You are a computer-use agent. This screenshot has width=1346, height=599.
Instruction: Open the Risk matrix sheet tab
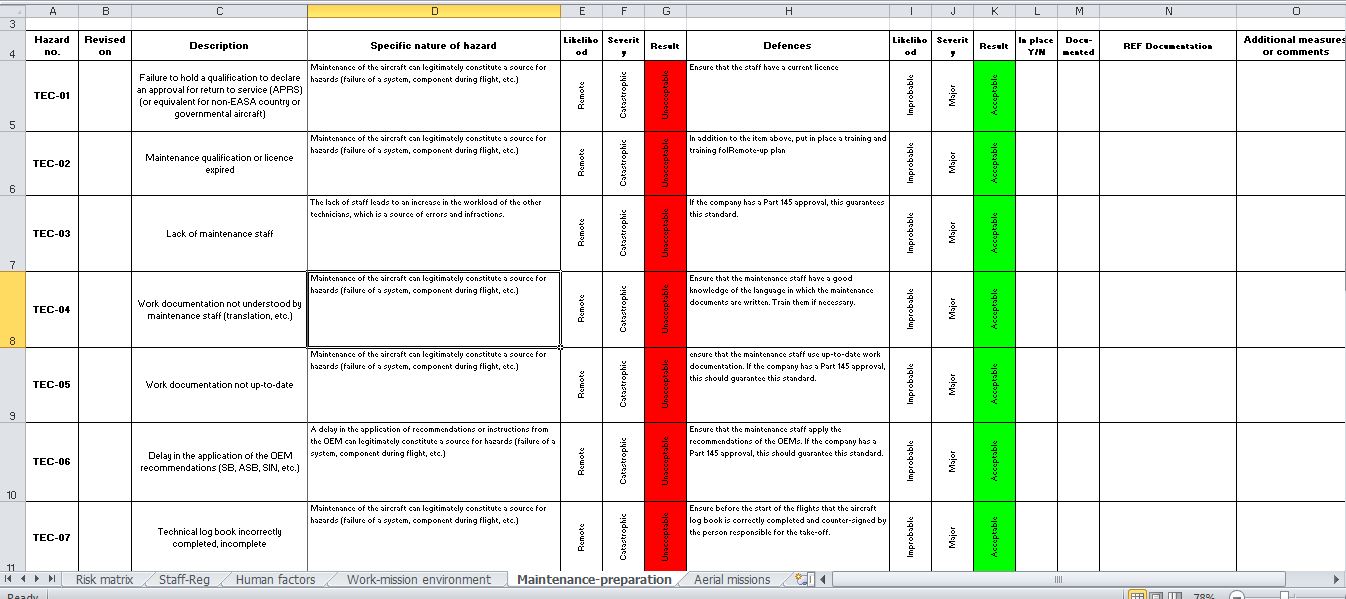click(103, 579)
